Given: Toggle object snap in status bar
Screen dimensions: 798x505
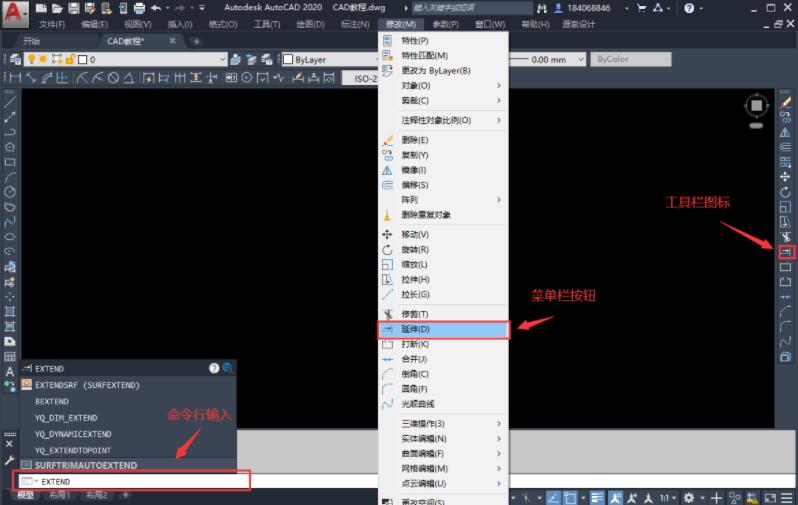Looking at the screenshot, I should coord(571,497).
